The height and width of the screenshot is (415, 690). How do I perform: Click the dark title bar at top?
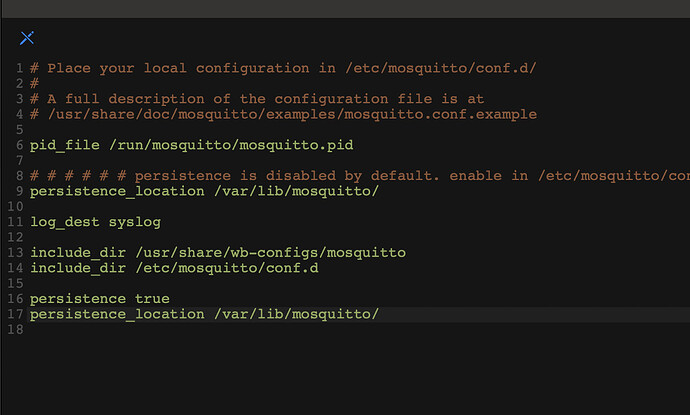click(346, 9)
